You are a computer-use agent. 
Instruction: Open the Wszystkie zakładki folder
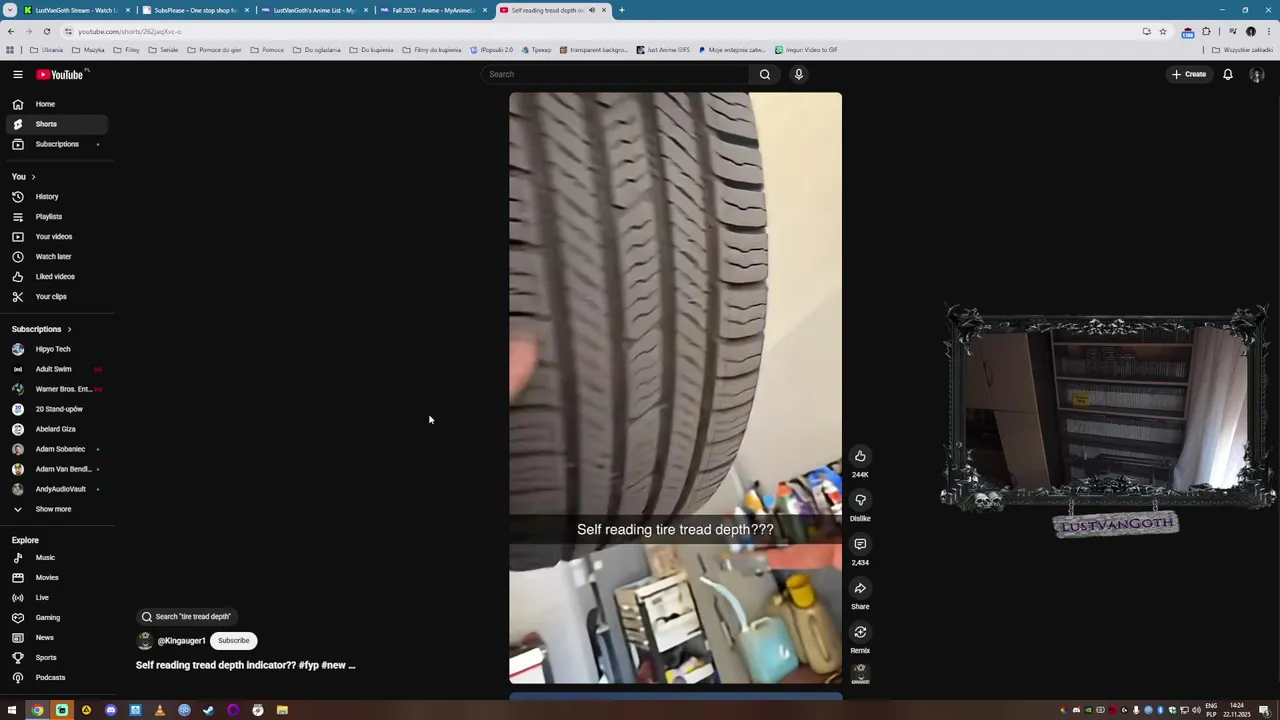click(x=1244, y=50)
